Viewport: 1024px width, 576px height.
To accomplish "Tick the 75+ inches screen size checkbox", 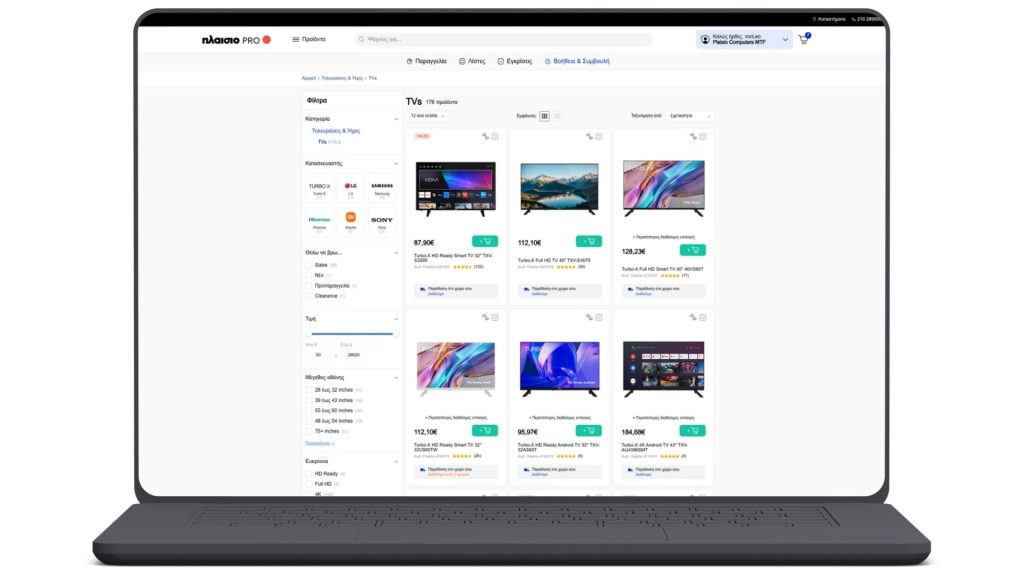I will (309, 431).
